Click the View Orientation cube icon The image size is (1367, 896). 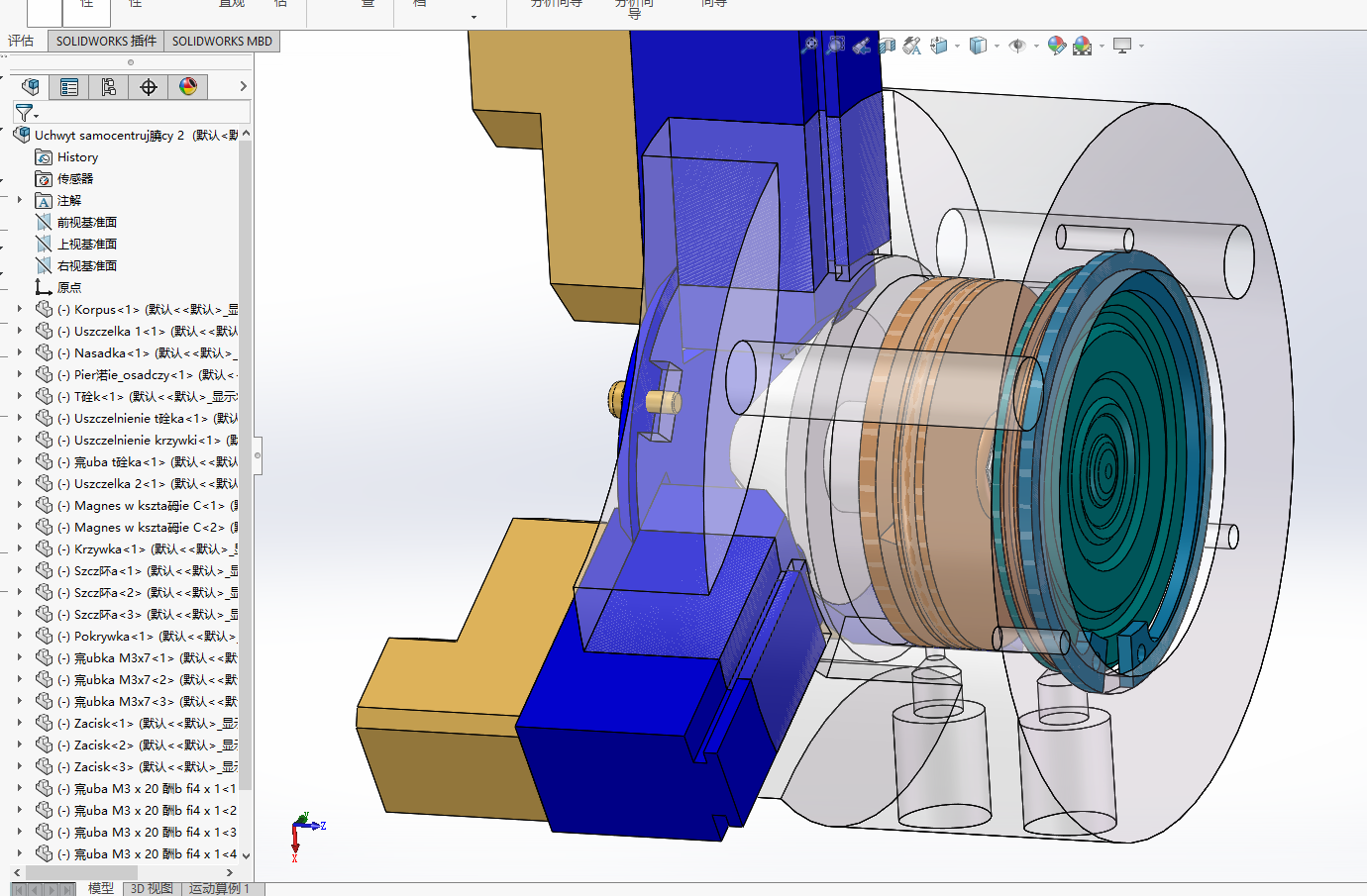(938, 45)
